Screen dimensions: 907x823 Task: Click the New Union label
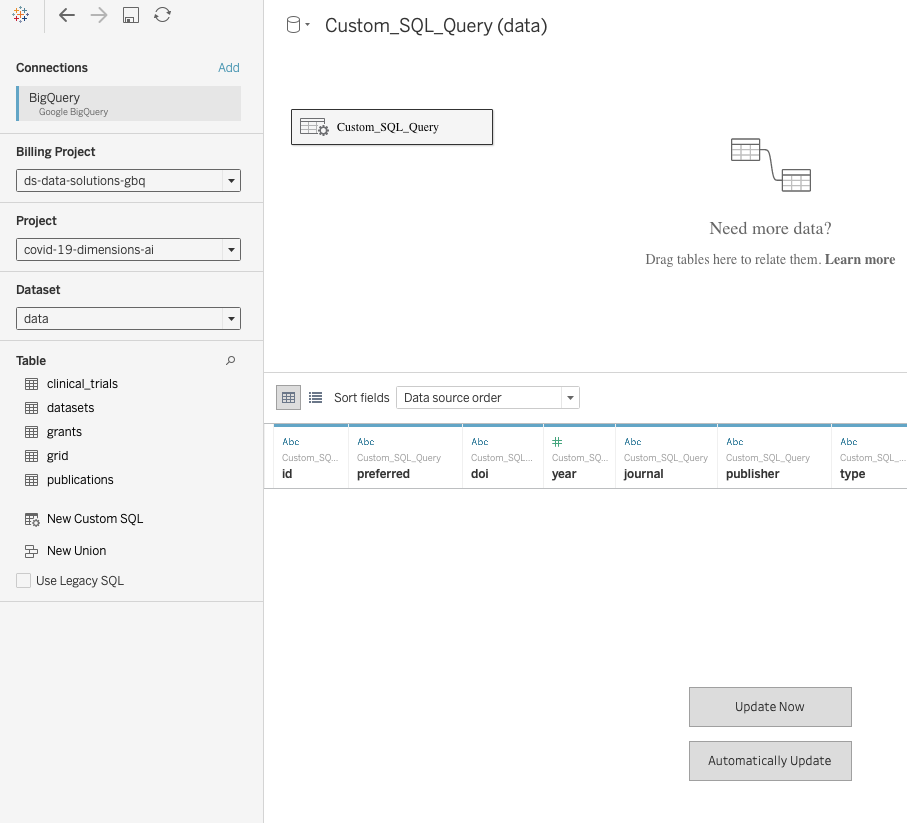pos(76,551)
